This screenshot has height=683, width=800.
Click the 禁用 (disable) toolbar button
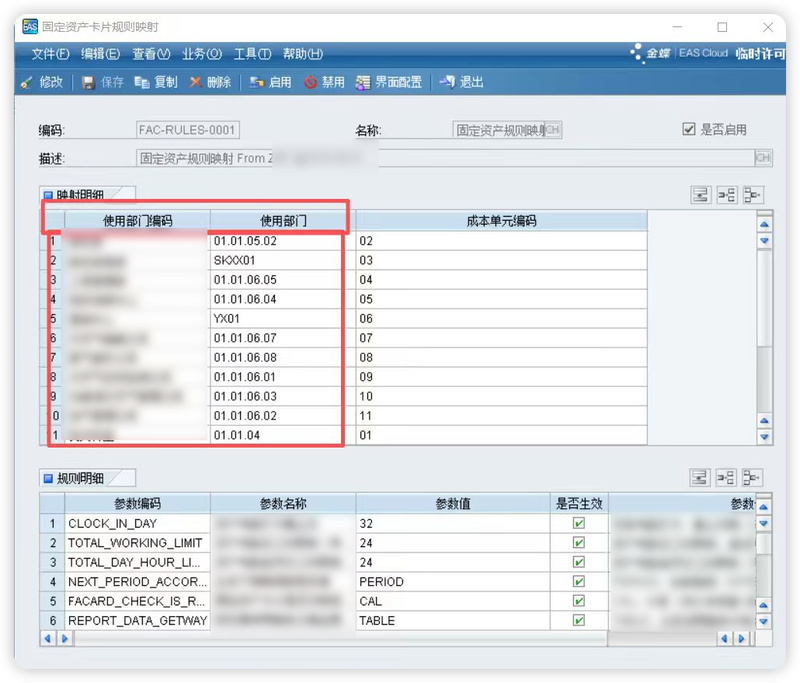click(324, 82)
